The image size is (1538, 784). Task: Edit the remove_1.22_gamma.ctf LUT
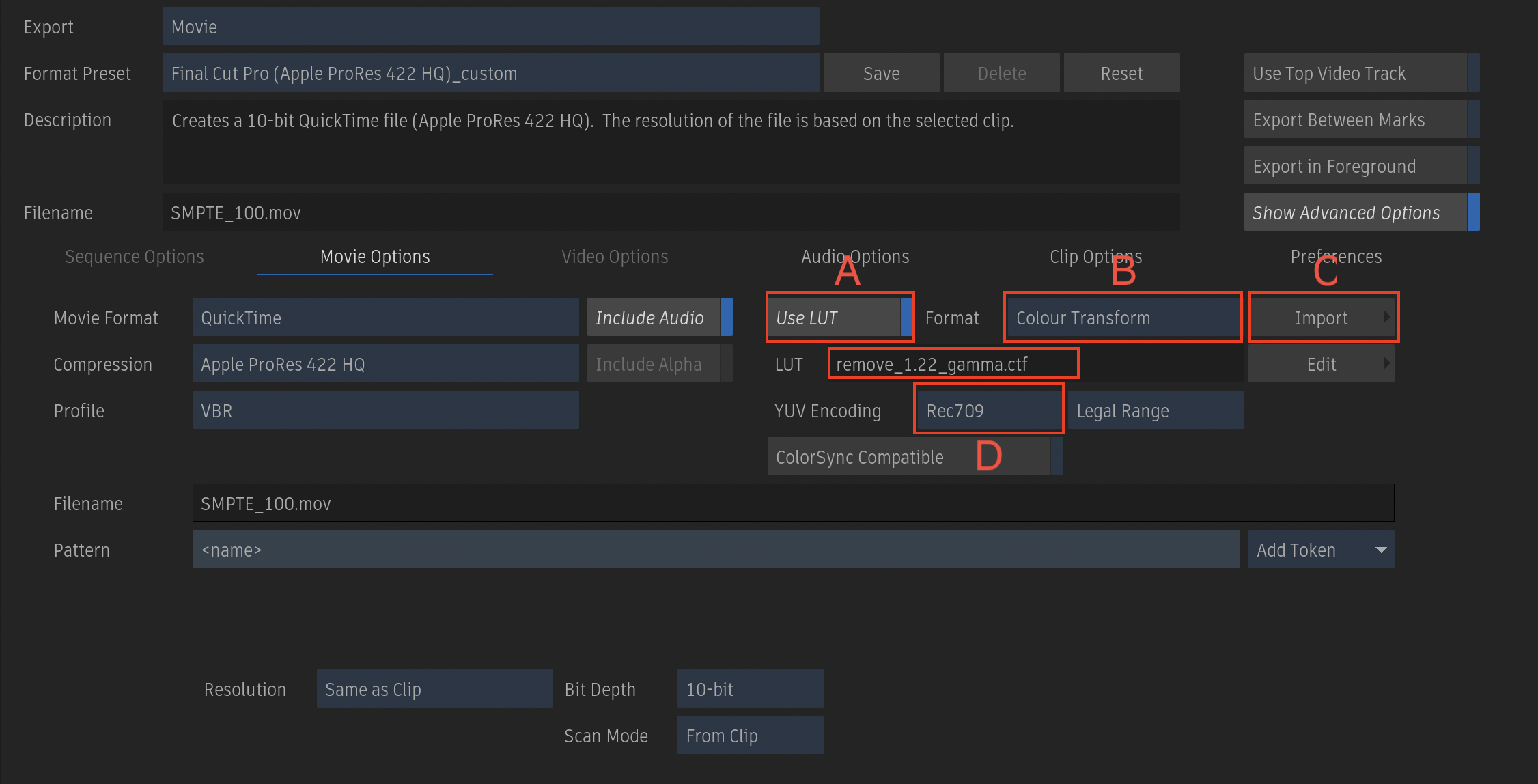click(1320, 363)
